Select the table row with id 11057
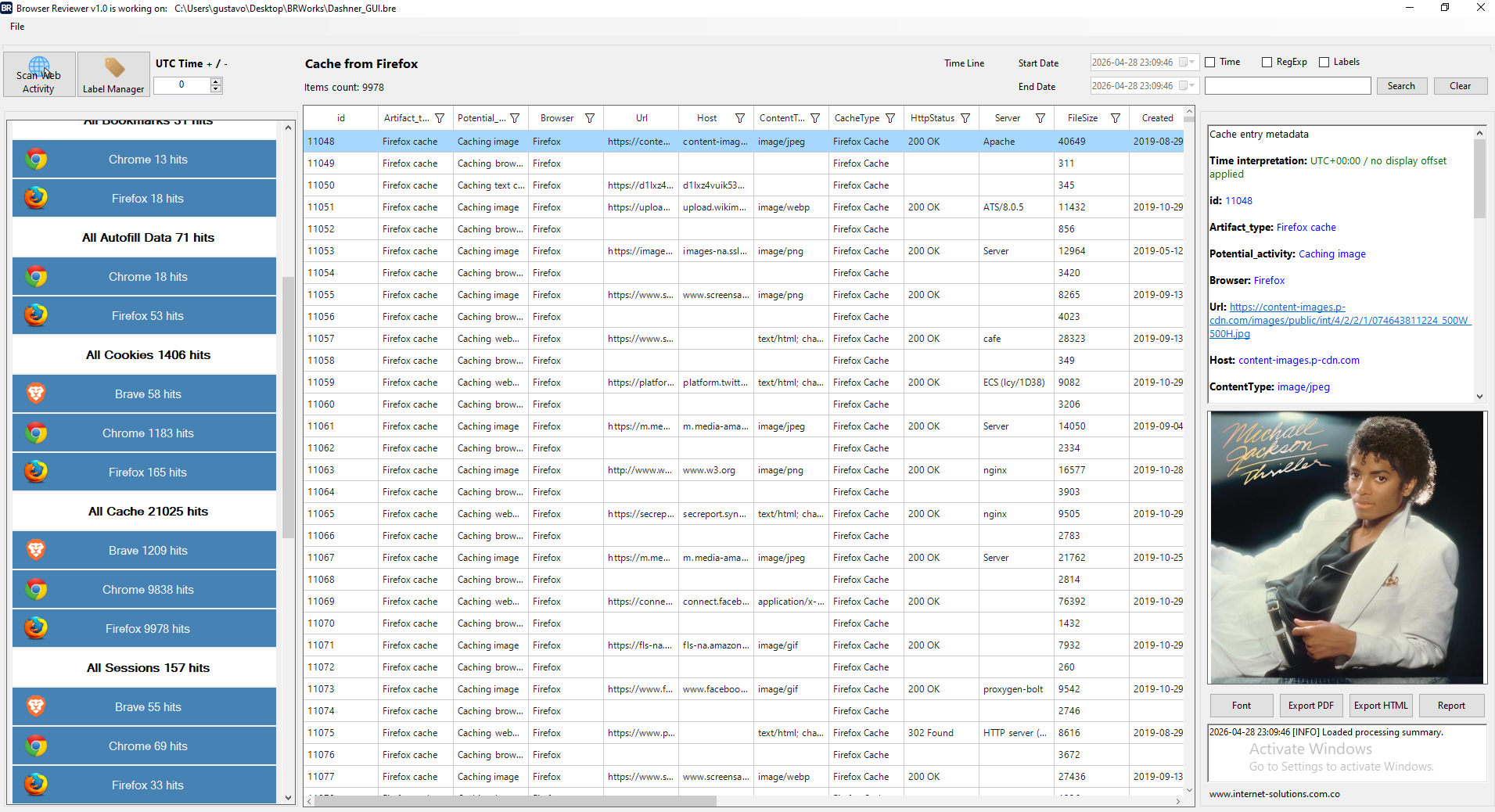Viewport: 1495px width, 812px height. [743, 339]
